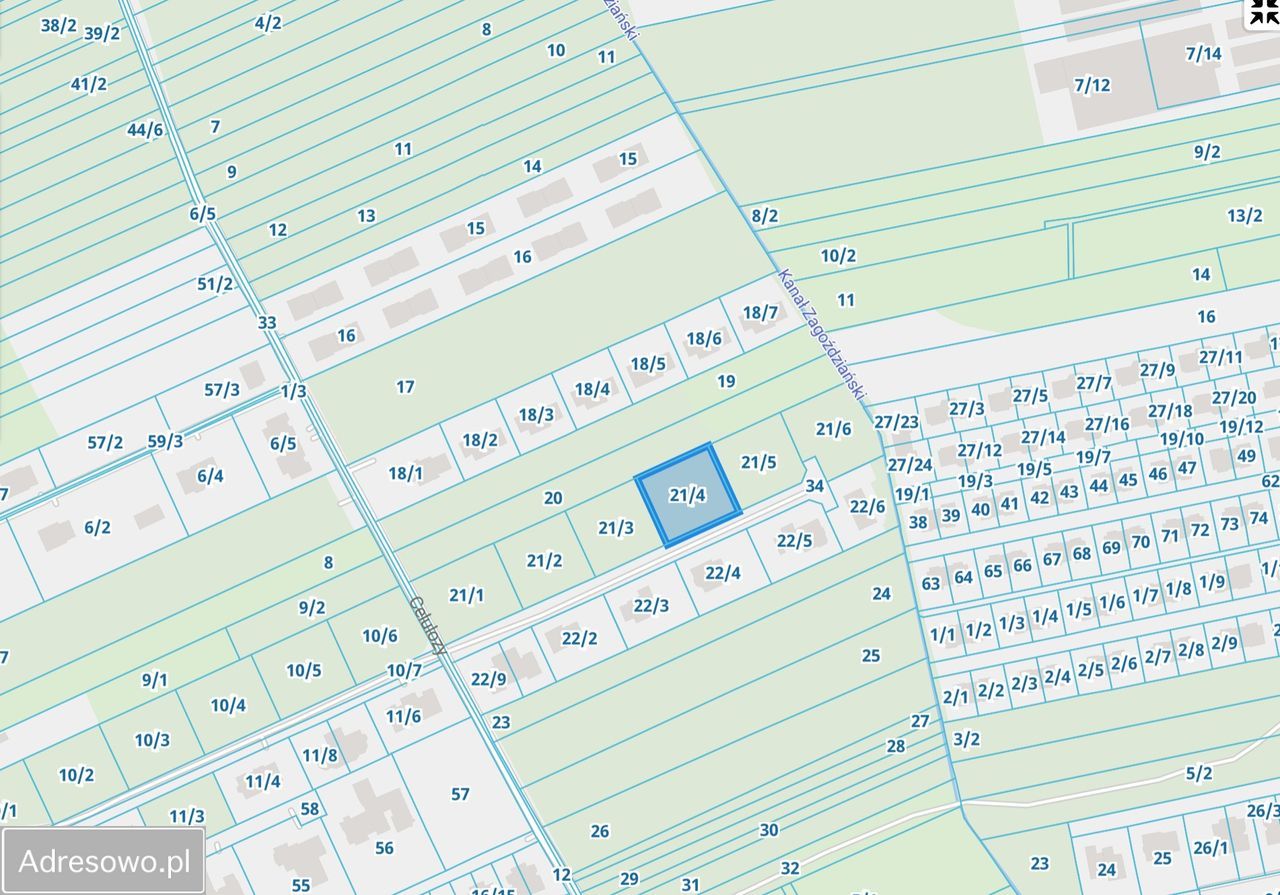Pick parcel 27/23
The width and height of the screenshot is (1280, 895).
pyautogui.click(x=896, y=422)
